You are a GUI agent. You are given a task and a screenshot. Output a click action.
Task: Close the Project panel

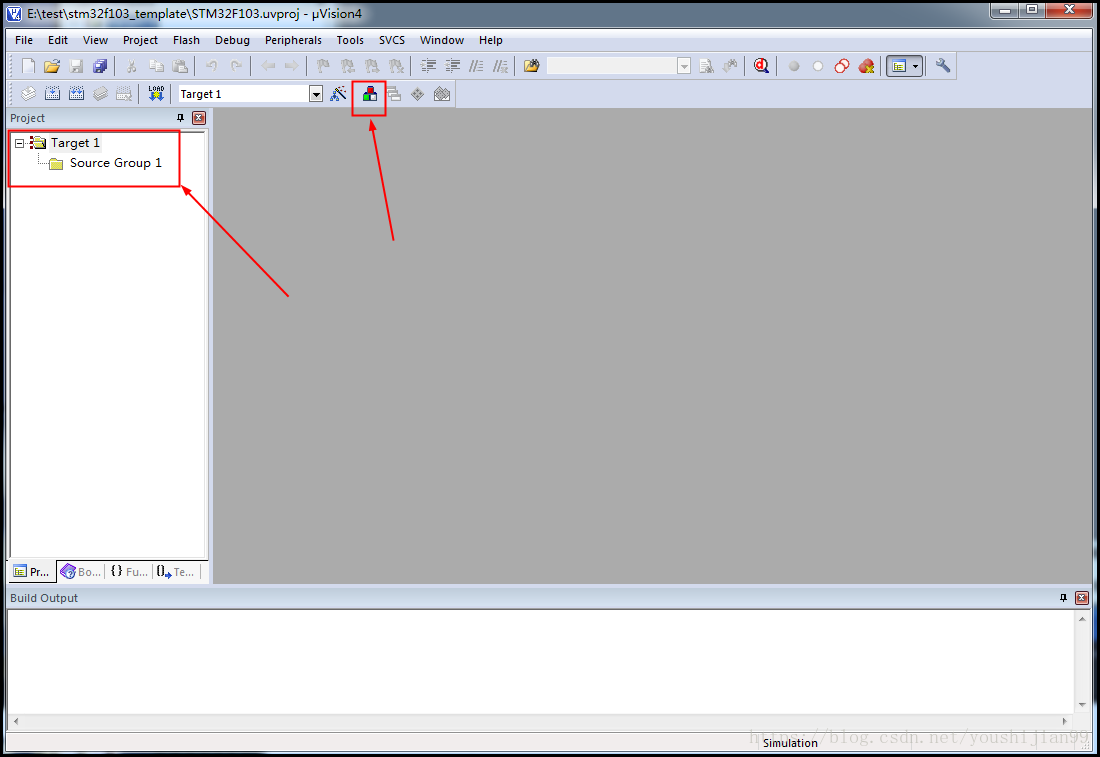(x=199, y=118)
